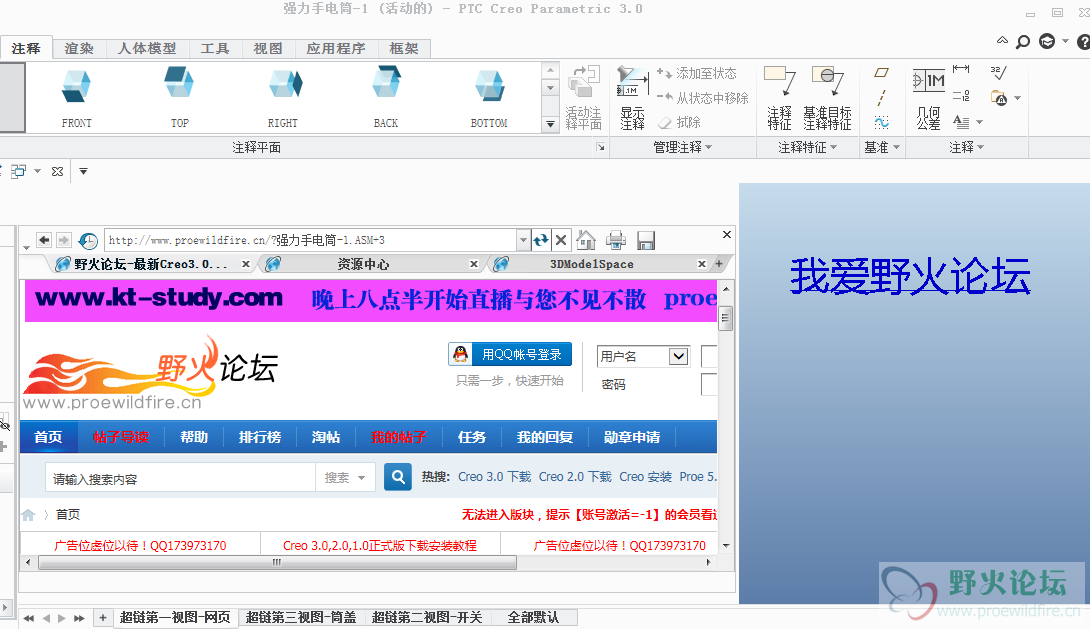1090x629 pixels.
Task: Refresh the embedded browser page
Action: click(541, 240)
